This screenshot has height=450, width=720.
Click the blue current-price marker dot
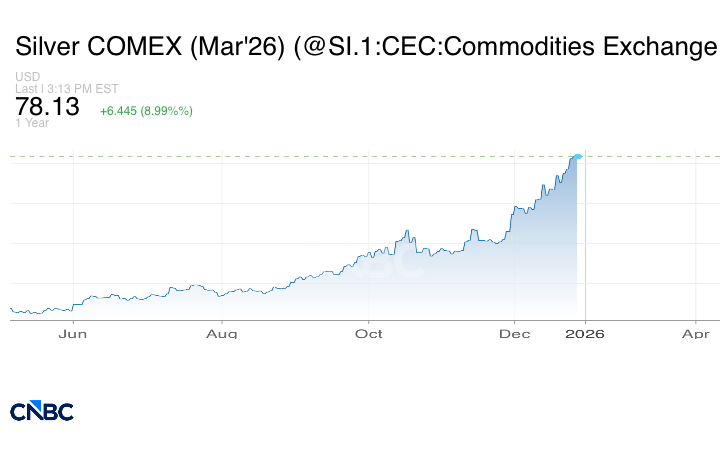tap(578, 156)
